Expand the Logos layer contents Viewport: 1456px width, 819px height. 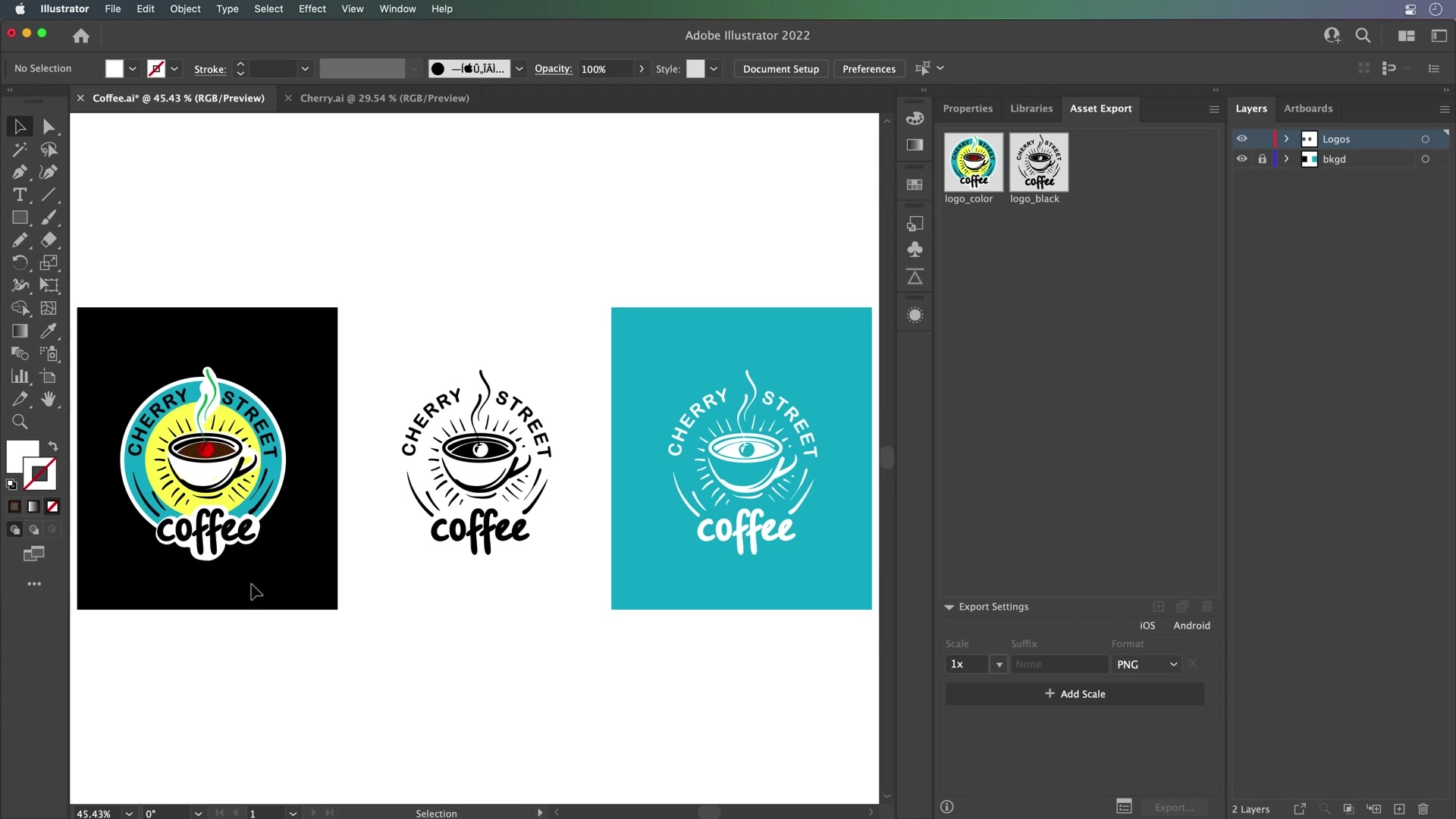pos(1287,138)
